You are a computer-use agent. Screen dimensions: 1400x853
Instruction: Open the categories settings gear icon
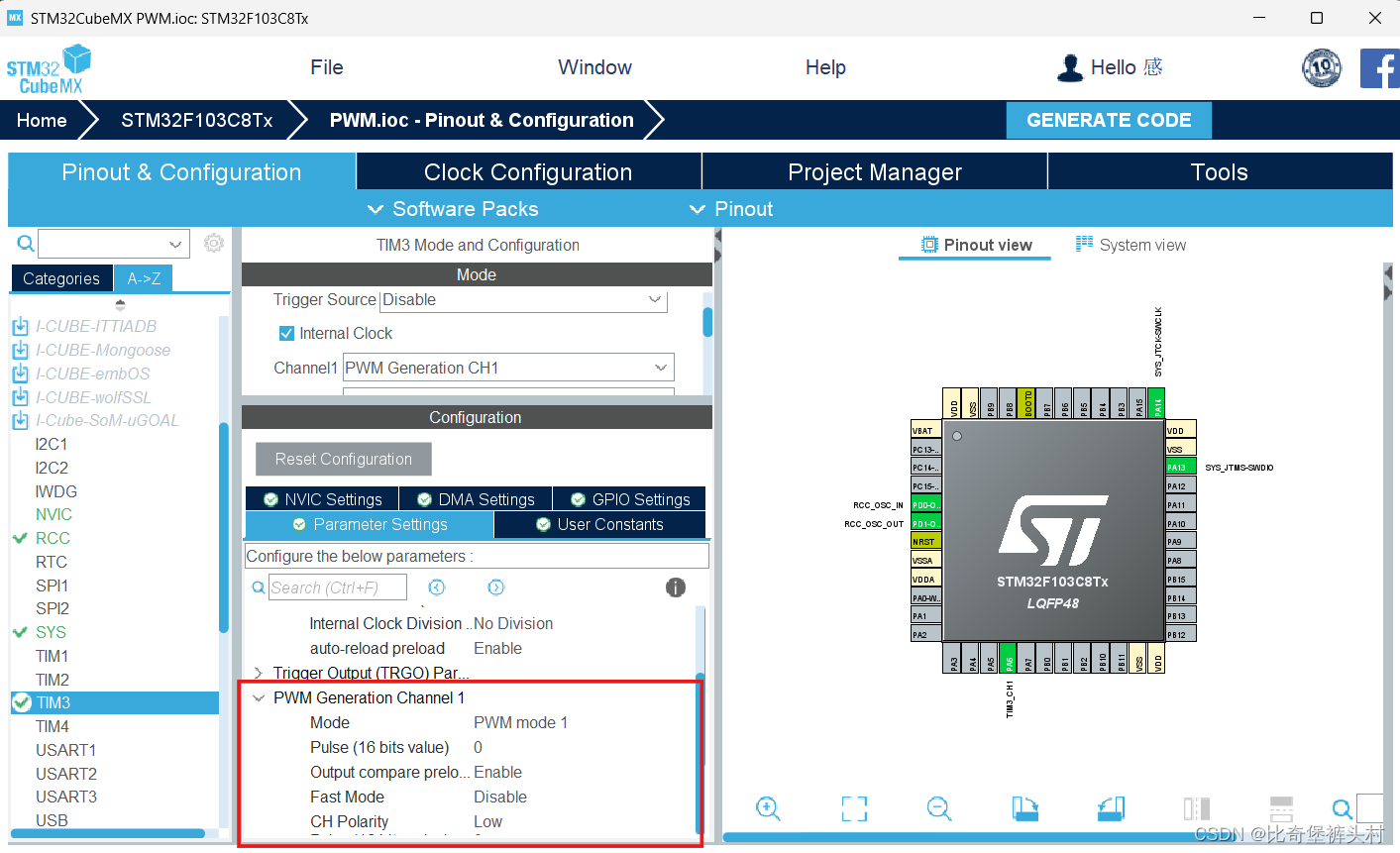pyautogui.click(x=214, y=243)
